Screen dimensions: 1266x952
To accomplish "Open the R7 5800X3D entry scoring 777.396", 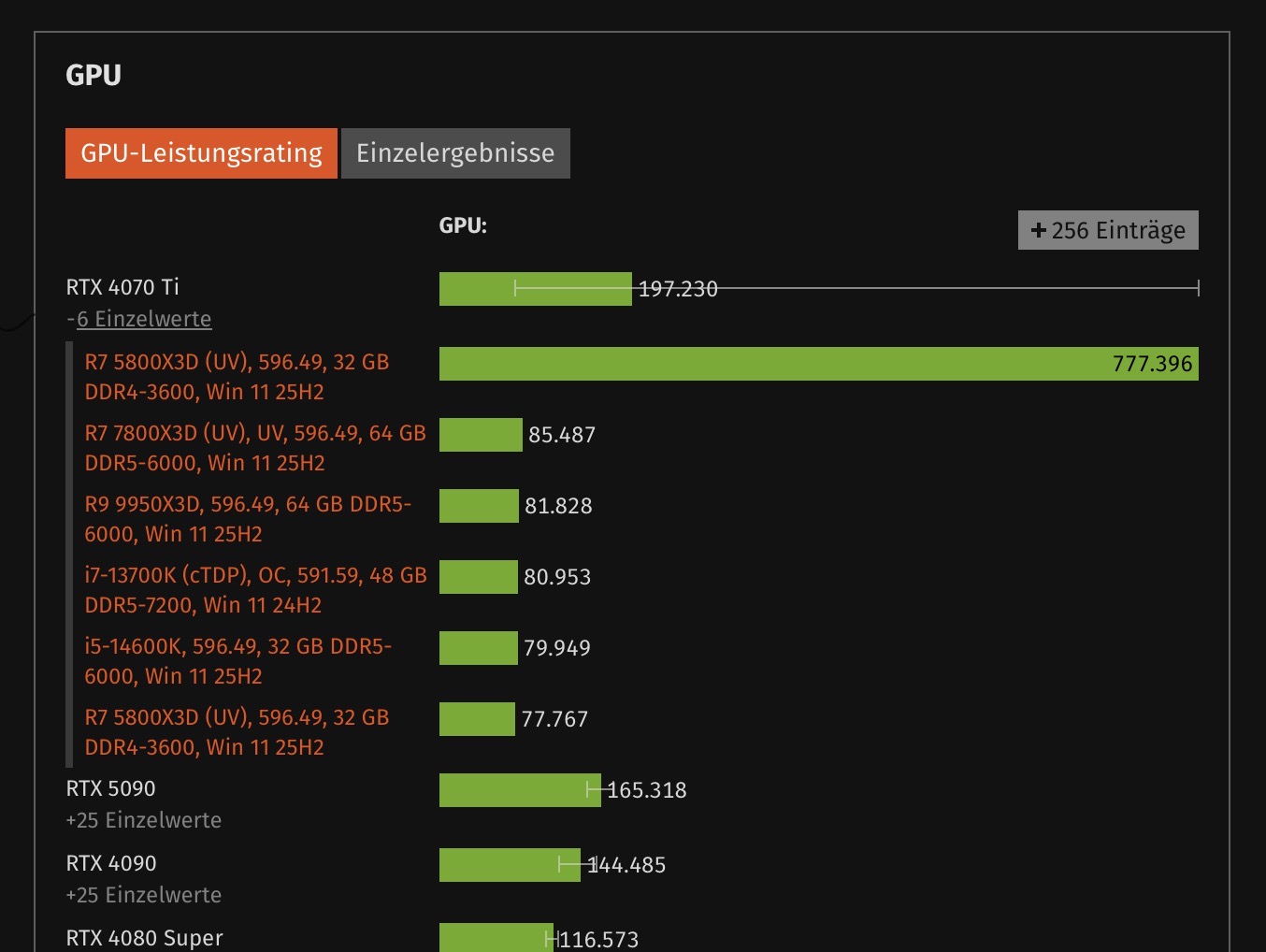I will [237, 377].
